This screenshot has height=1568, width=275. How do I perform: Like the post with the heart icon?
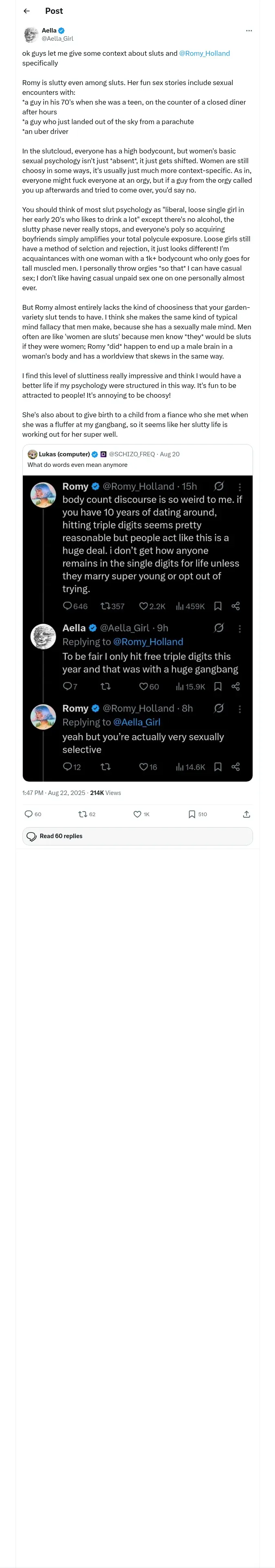tap(137, 814)
